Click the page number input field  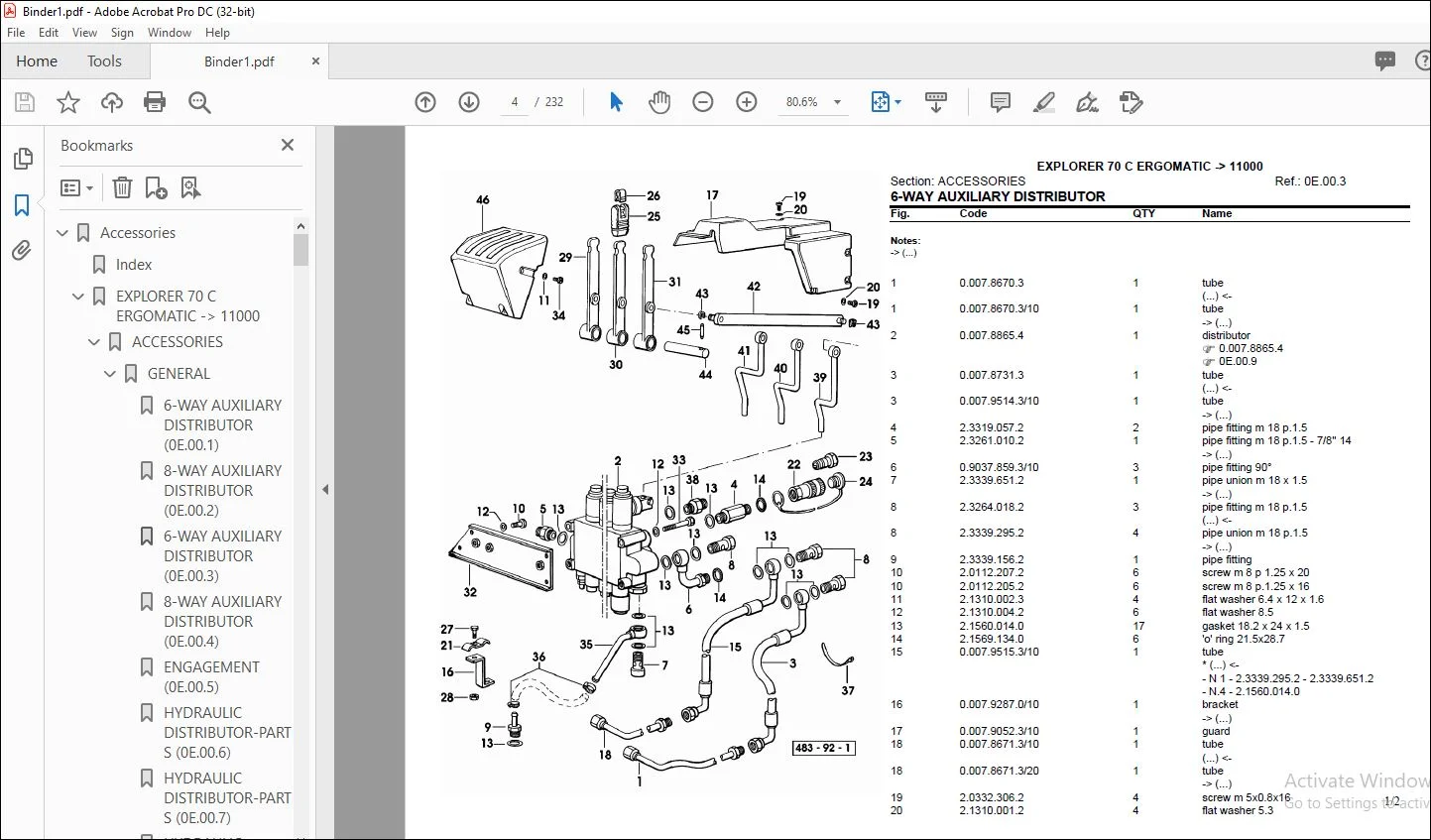tap(515, 102)
